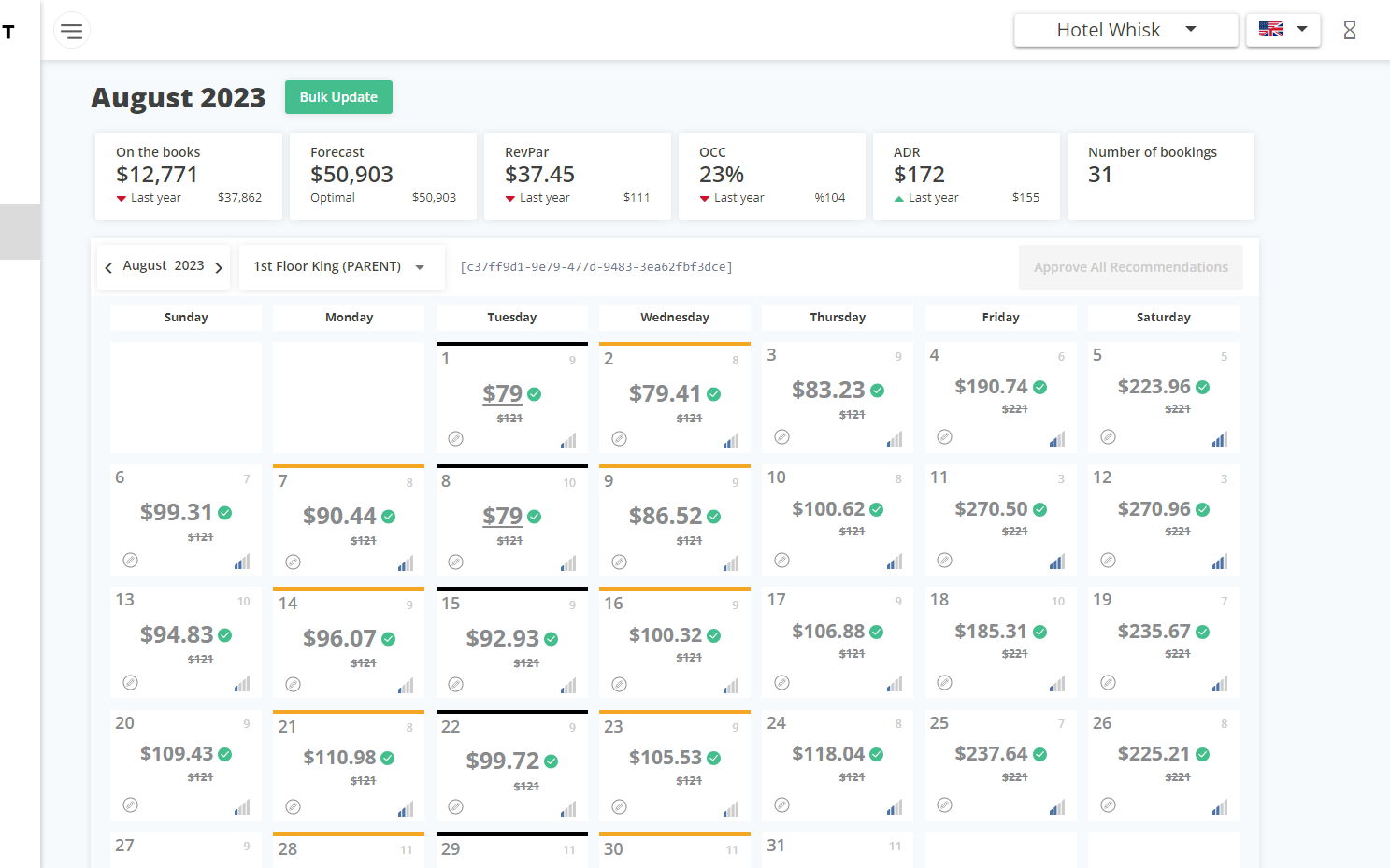Open the hamburger navigation menu
Screen dimensions: 1390x868
coord(71,31)
